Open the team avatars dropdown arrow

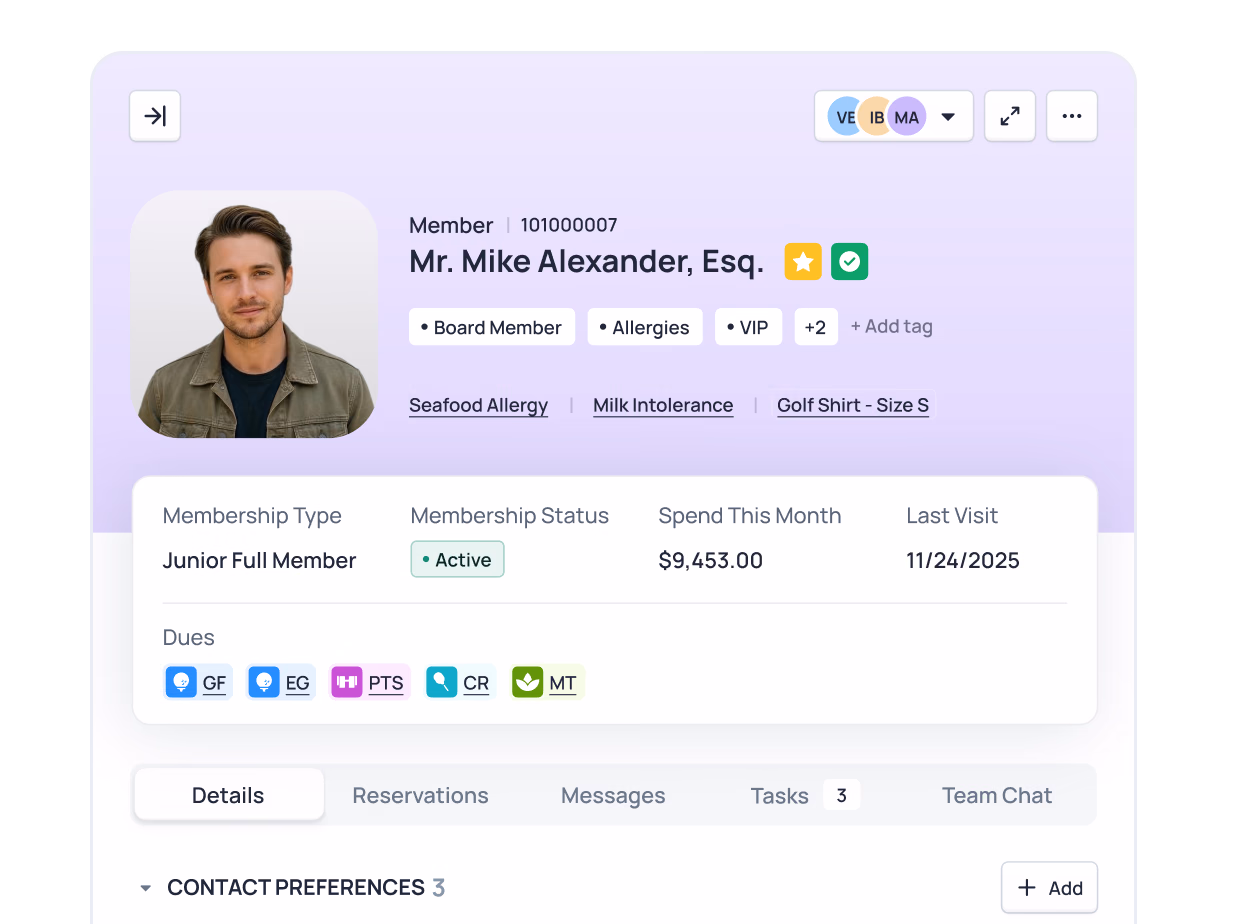[x=948, y=117]
